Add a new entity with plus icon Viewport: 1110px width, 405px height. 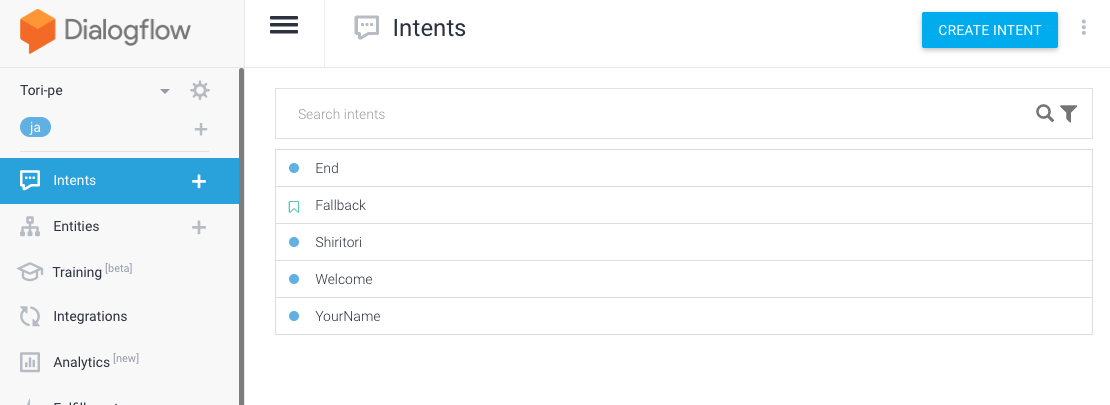pos(199,227)
